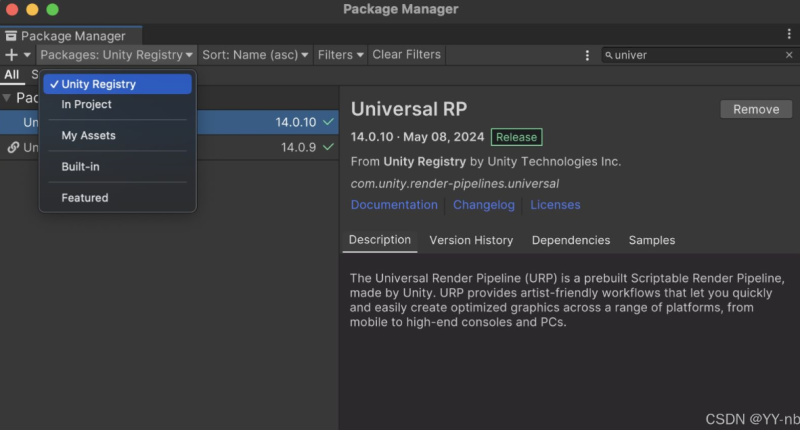Collapse the Packages group disclosure triangle
Viewport: 800px width, 430px height.
pos(7,98)
